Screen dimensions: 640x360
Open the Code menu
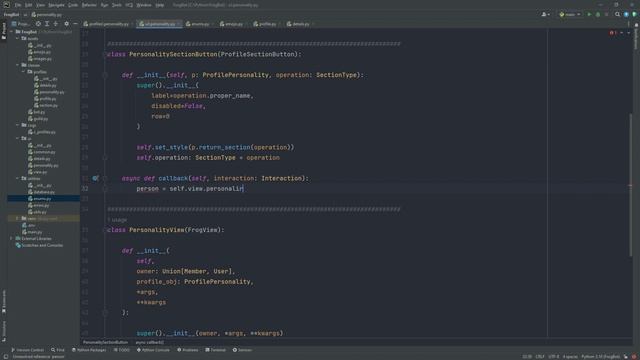tap(73, 5)
